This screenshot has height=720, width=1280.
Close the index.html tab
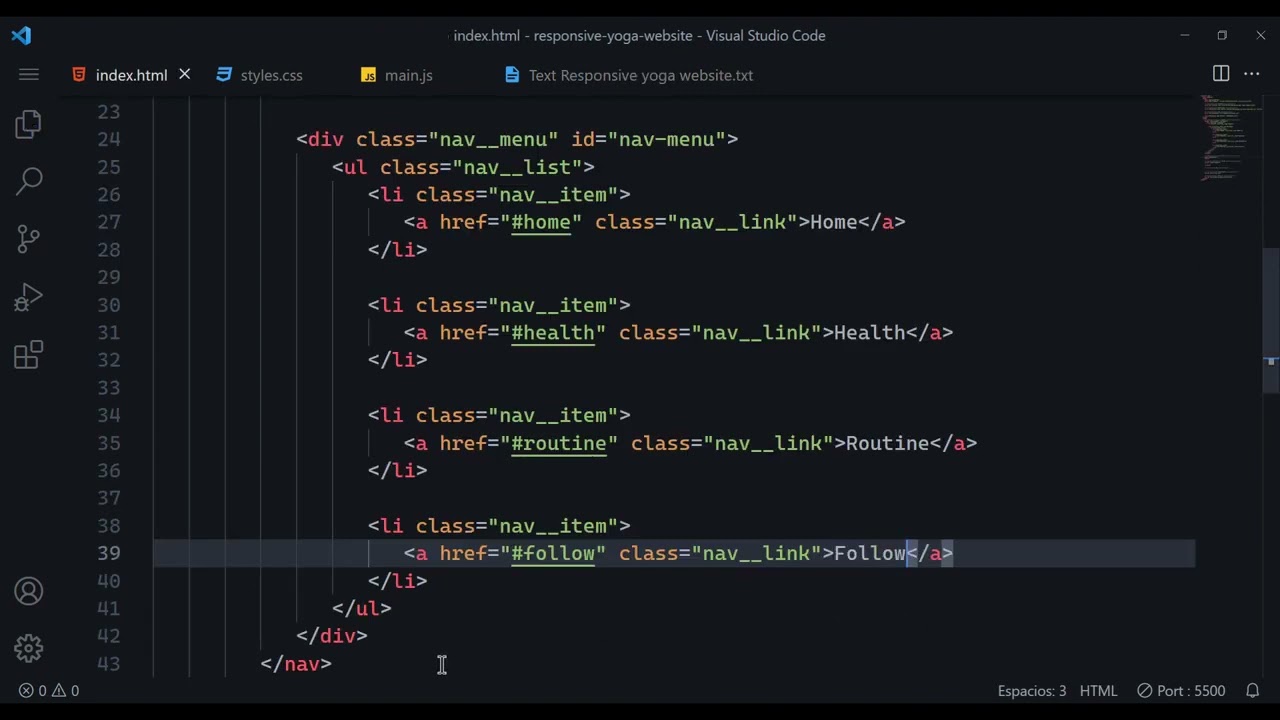(184, 74)
